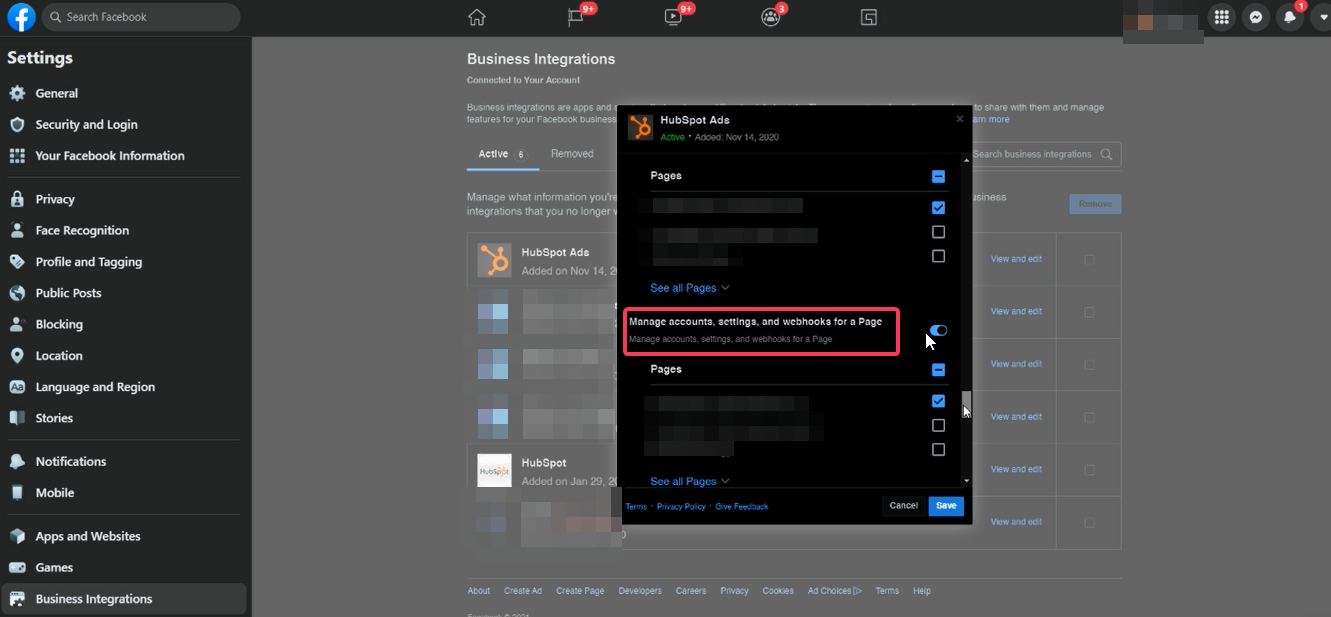Click the cube icon for Apps and Websites
This screenshot has width=1331, height=617.
tap(17, 536)
